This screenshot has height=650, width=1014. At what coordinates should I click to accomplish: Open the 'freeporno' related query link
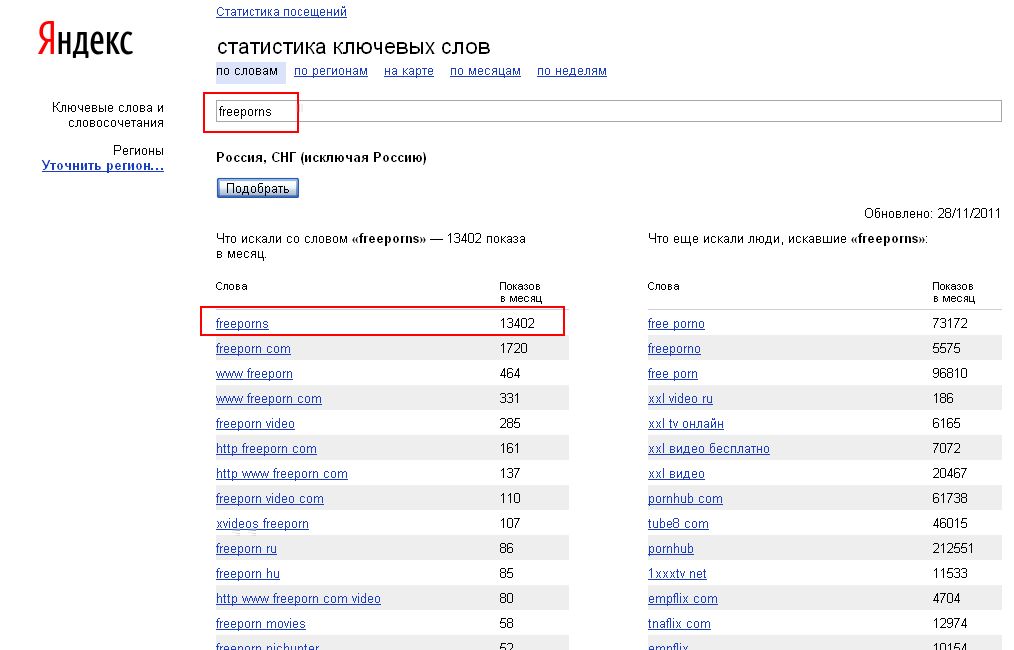click(674, 349)
